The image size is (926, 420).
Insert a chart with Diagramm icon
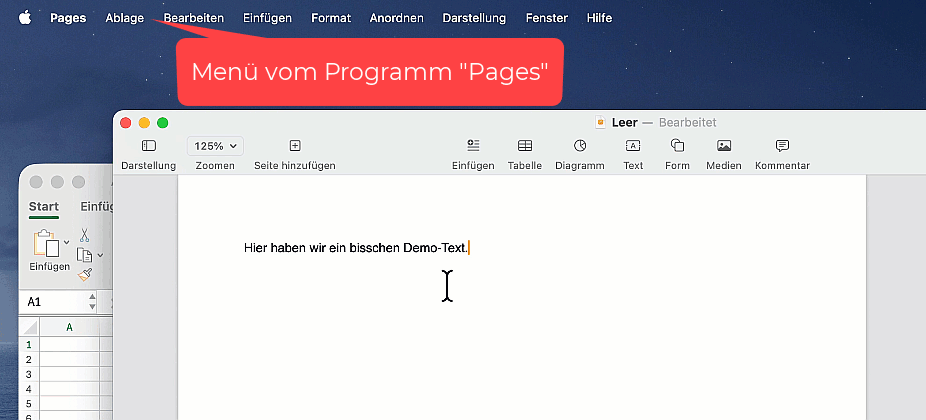pyautogui.click(x=580, y=145)
